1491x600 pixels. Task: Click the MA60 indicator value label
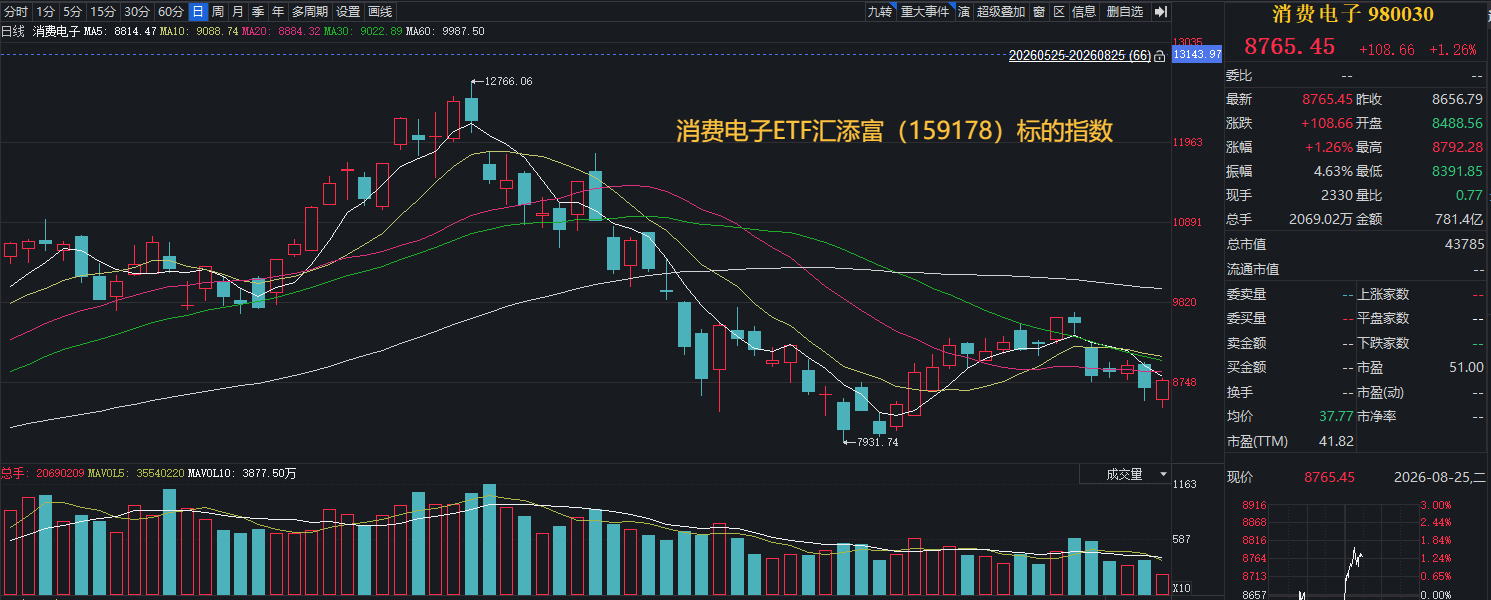pos(445,31)
